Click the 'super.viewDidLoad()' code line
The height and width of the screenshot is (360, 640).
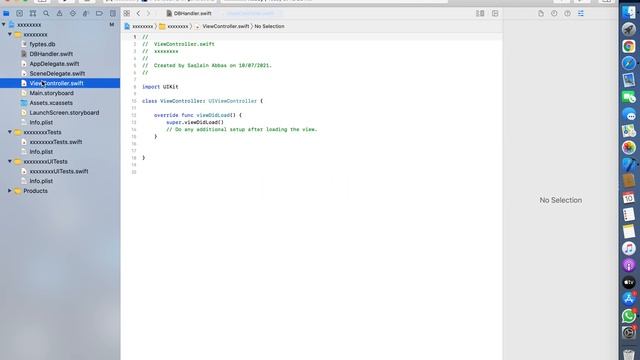195,122
